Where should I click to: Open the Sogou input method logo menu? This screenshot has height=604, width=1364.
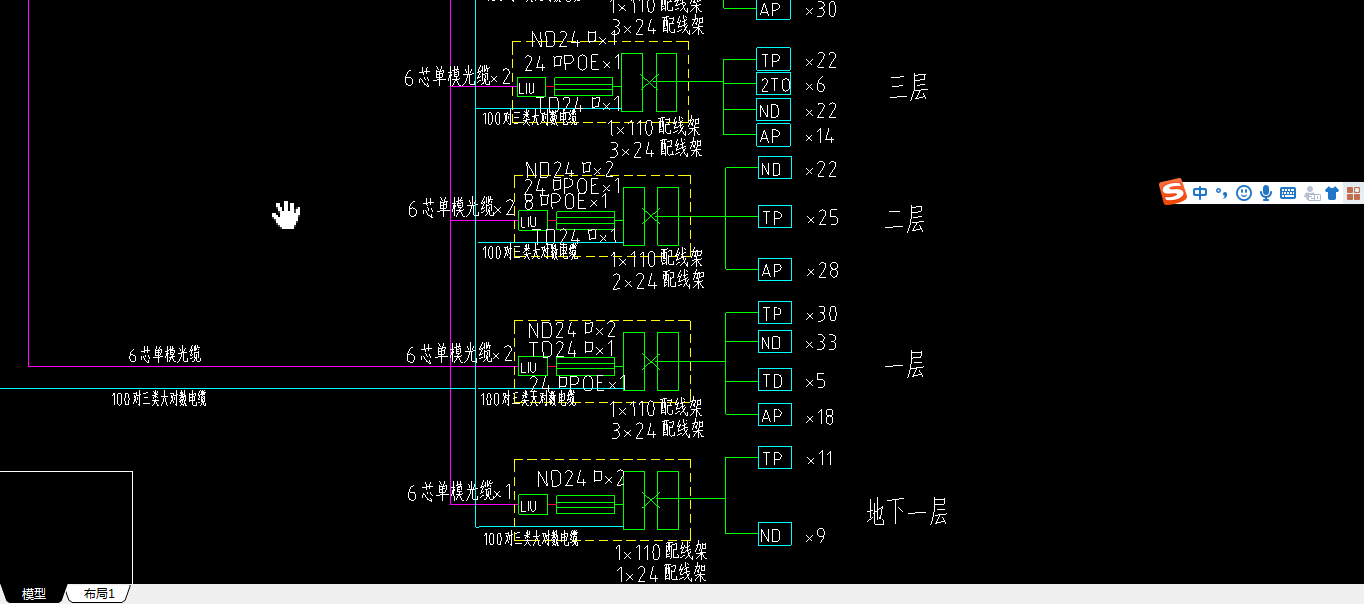1172,193
